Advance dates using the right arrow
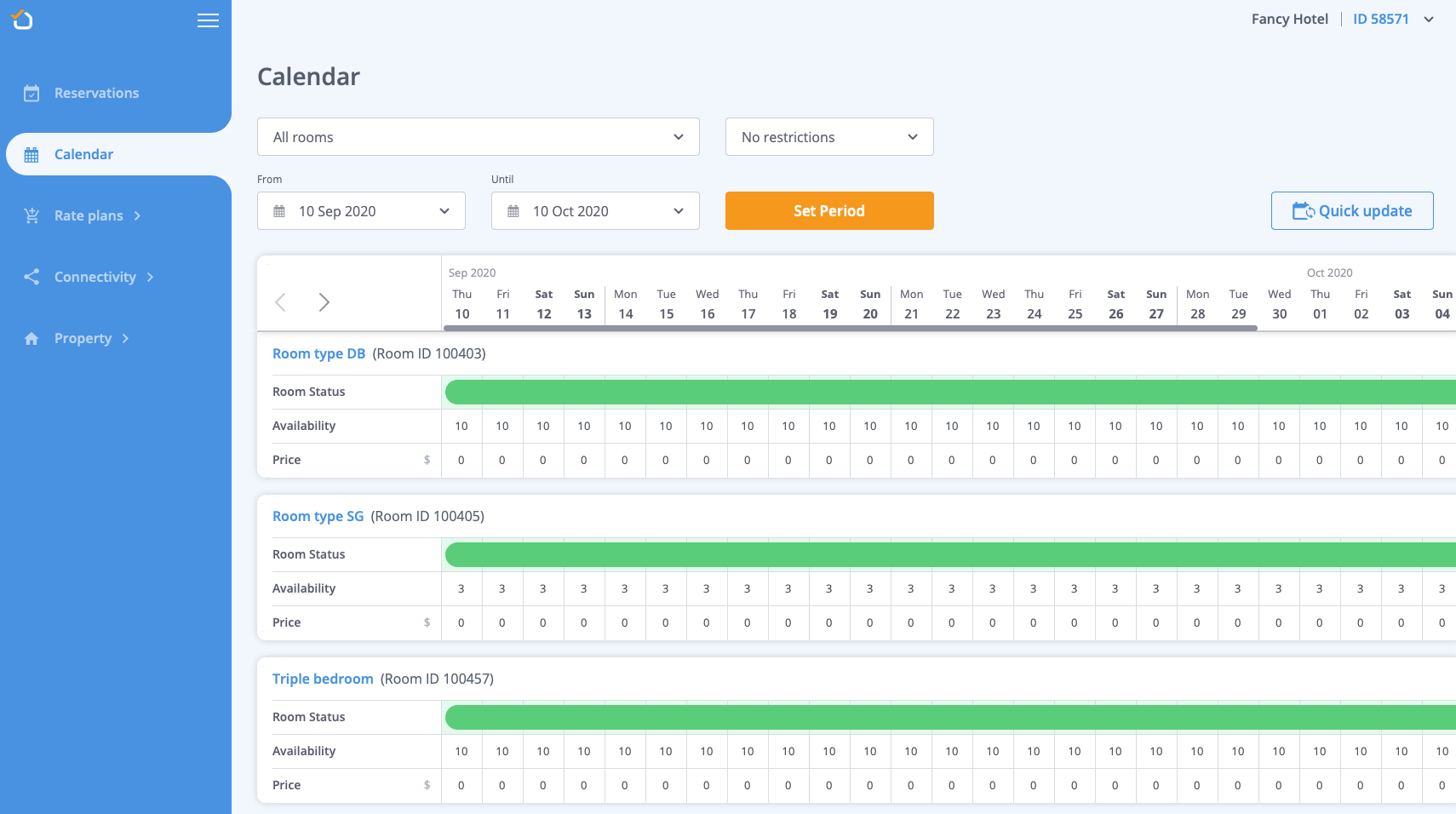 coord(324,301)
